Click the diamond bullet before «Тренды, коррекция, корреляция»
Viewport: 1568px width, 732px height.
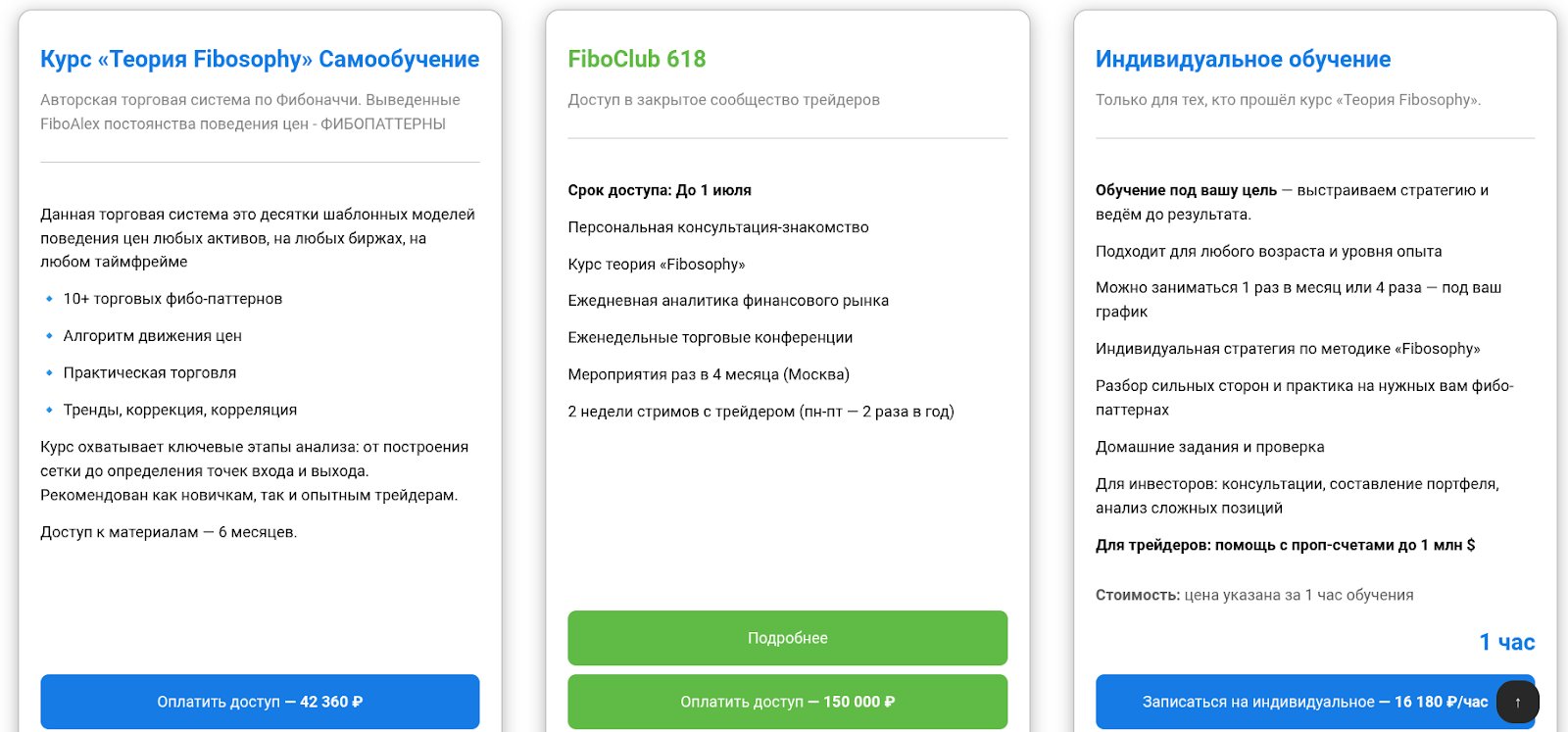tap(48, 410)
